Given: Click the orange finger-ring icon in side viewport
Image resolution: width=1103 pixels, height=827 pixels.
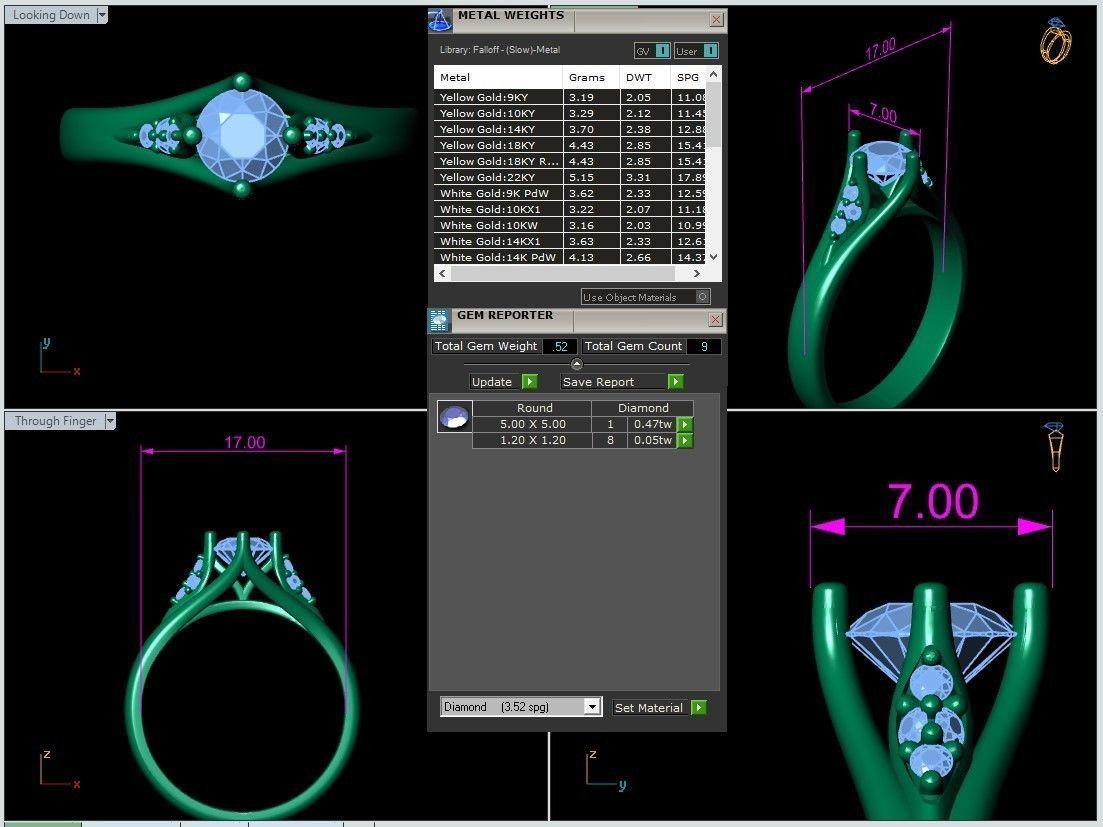Looking at the screenshot, I should (1054, 447).
